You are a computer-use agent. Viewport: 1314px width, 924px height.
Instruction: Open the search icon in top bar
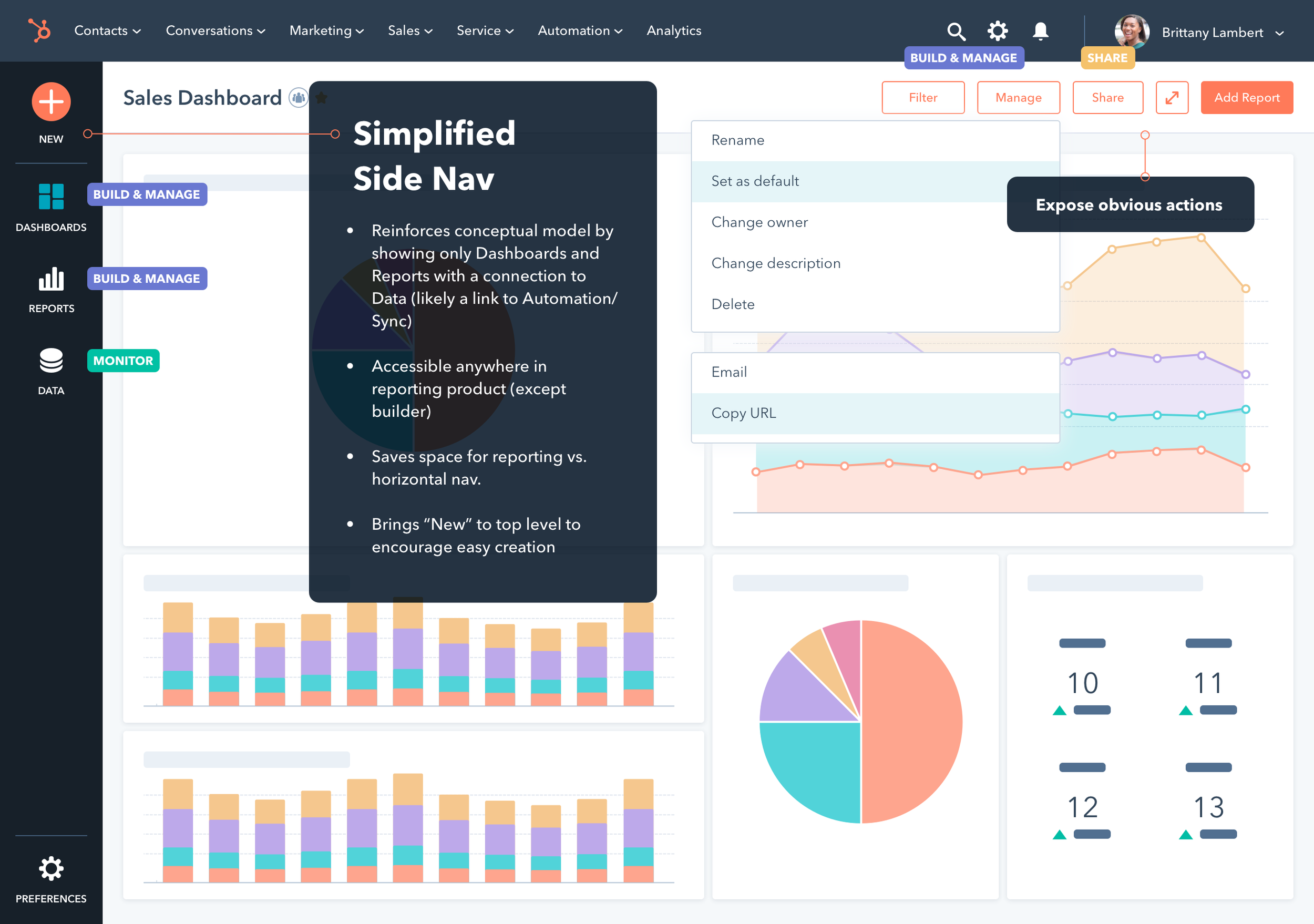tap(955, 31)
